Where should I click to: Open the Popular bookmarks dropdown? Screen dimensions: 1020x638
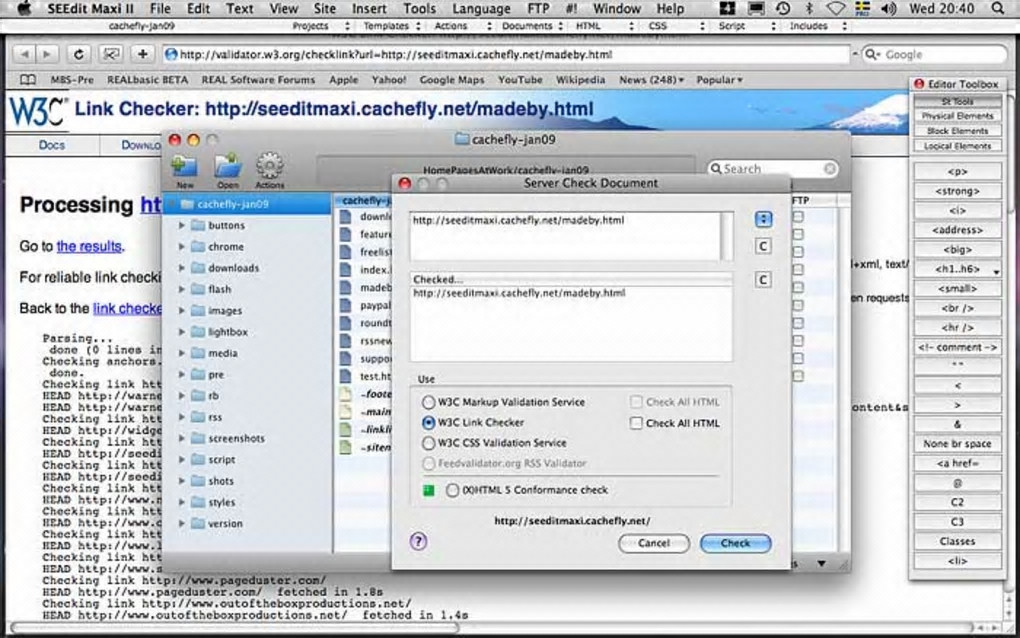pyautogui.click(x=719, y=80)
